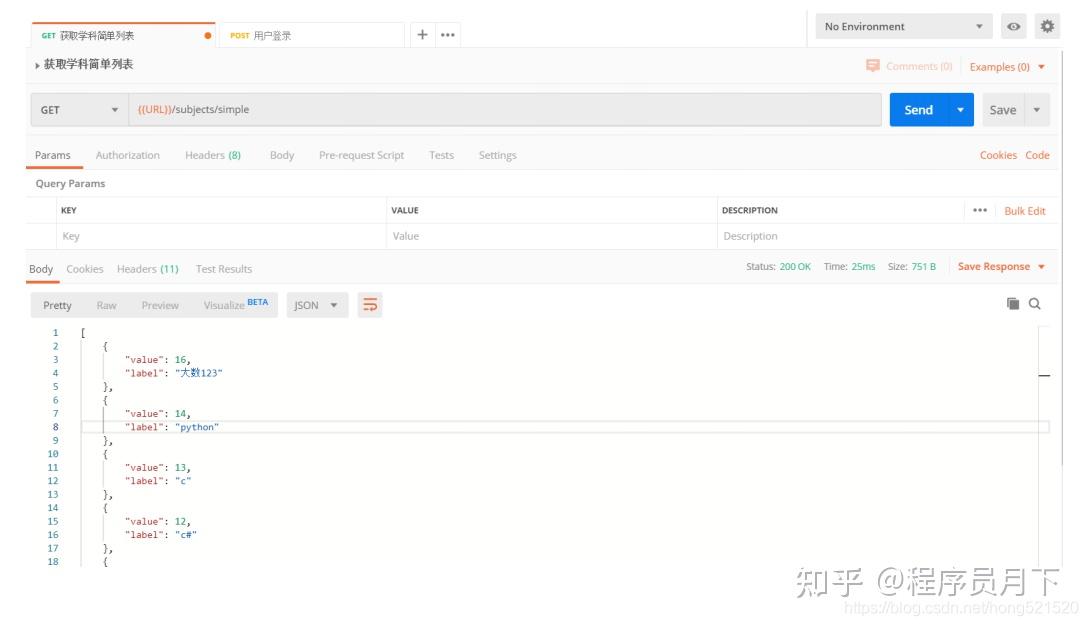This screenshot has width=1088, height=626.
Task: Click the blue Send button
Action: click(x=919, y=110)
